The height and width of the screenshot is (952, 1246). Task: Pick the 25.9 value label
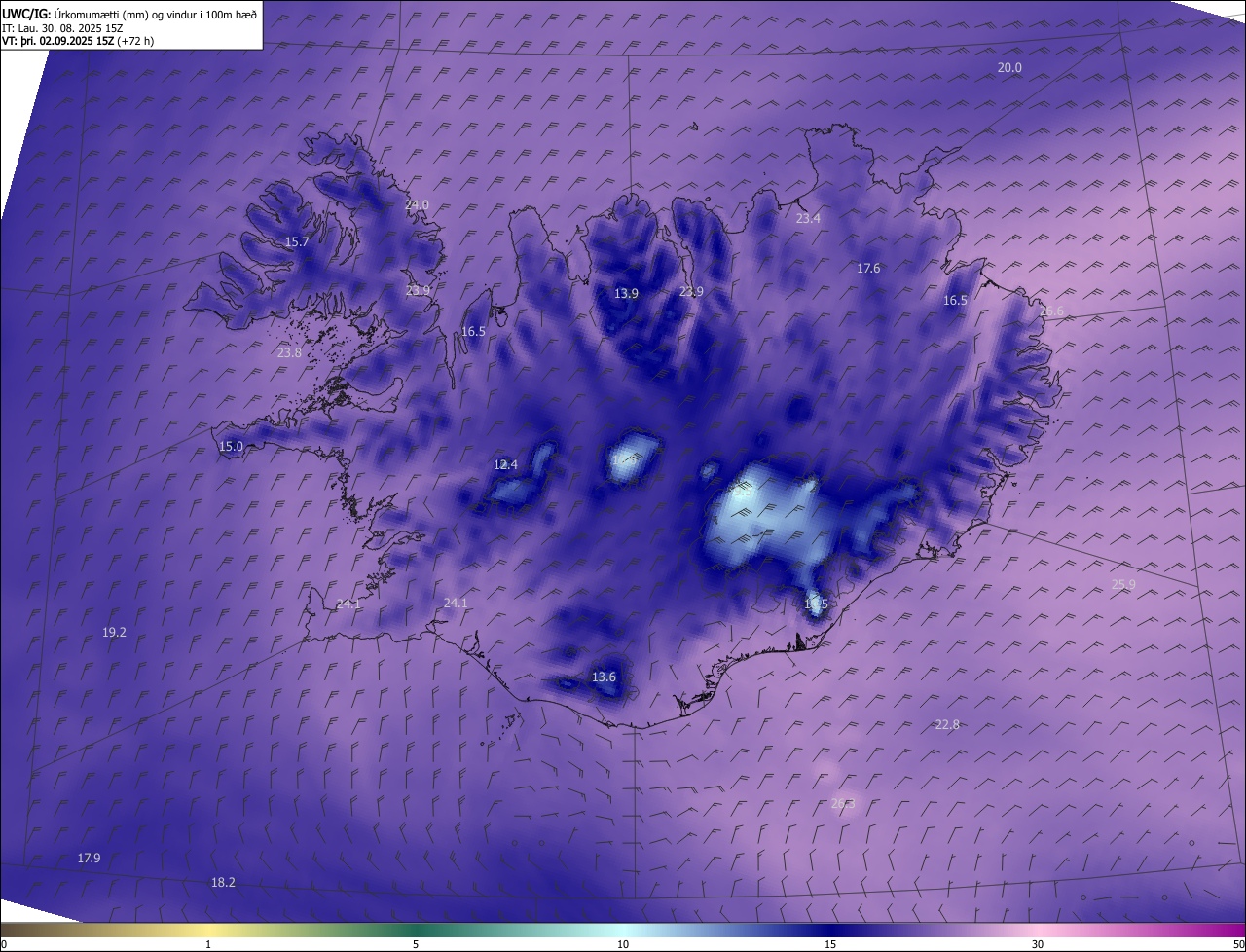pos(1123,584)
